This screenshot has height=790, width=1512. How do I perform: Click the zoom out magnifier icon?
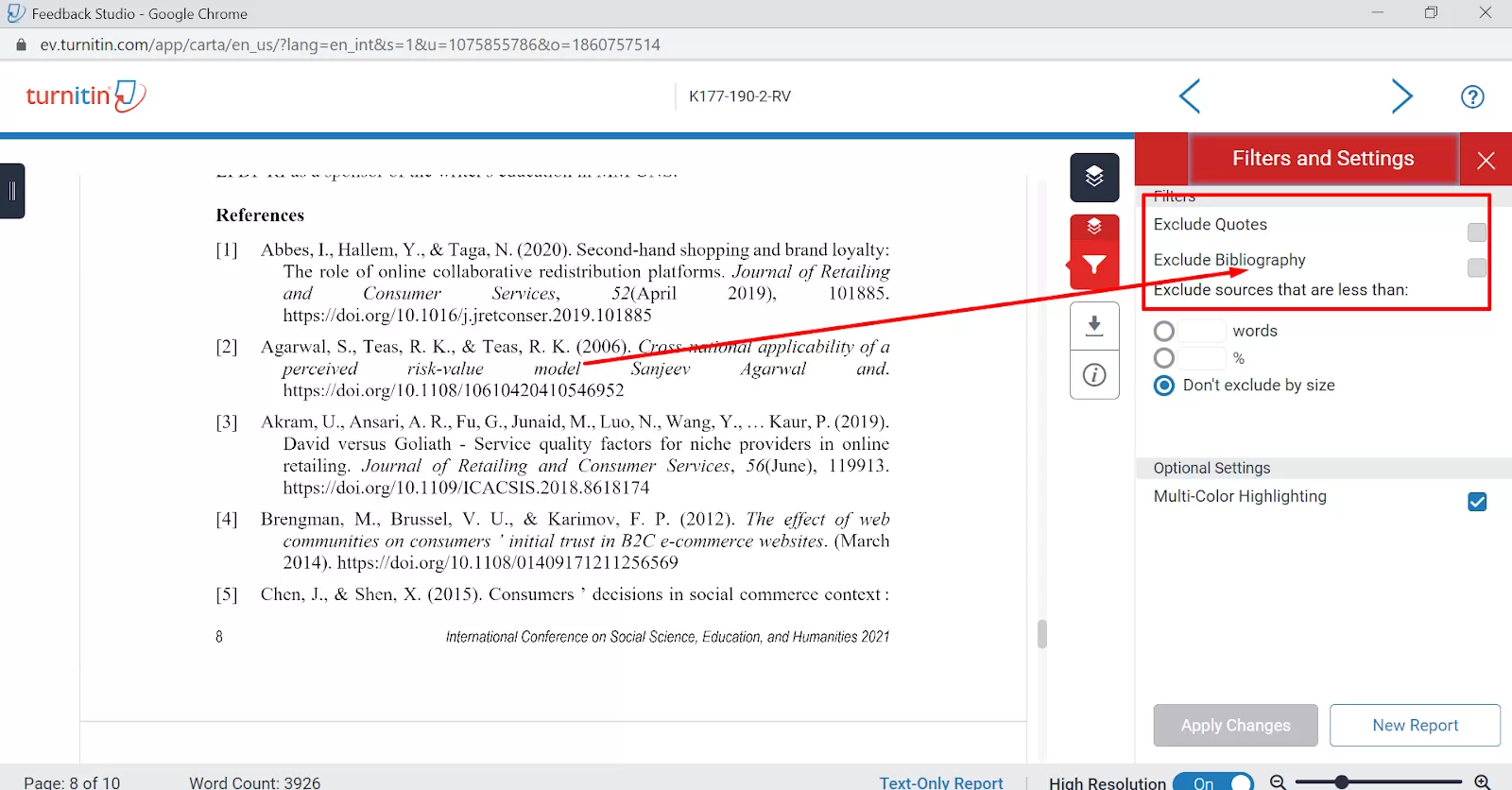coord(1278,781)
